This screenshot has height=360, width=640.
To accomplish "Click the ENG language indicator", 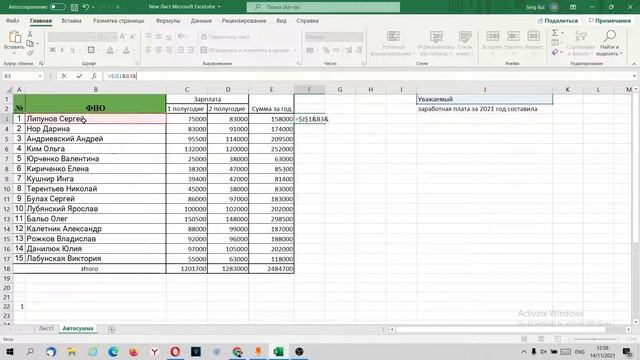I will 580,351.
